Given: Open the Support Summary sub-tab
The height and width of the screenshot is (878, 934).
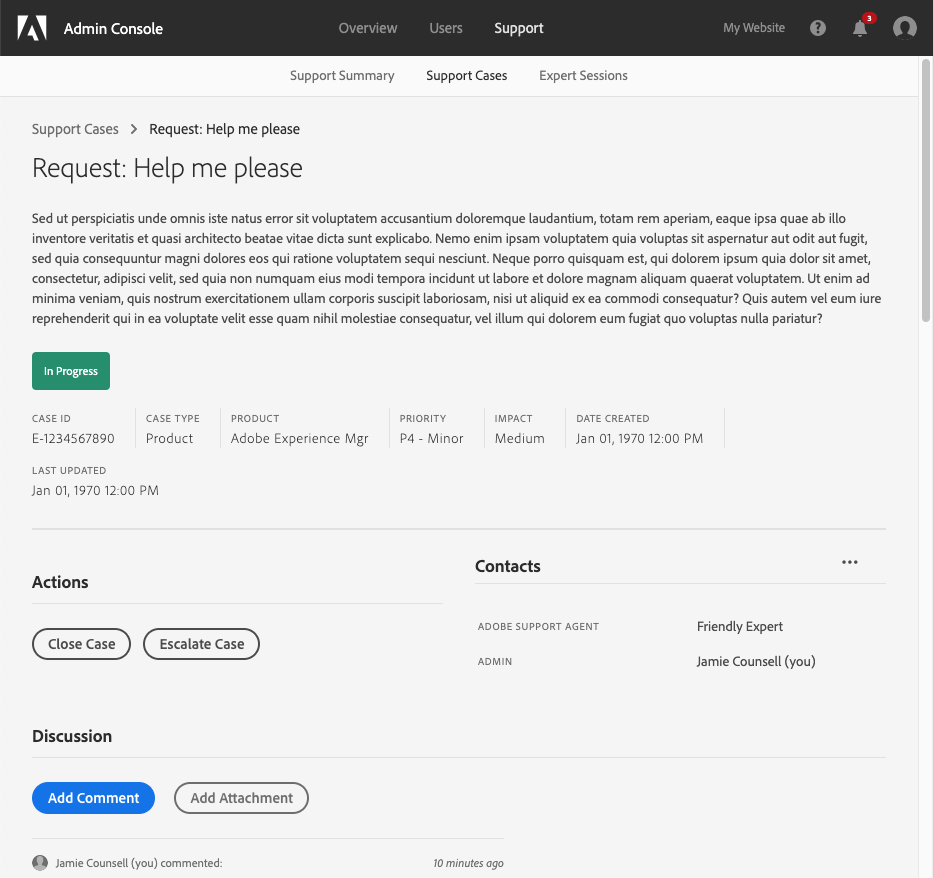Looking at the screenshot, I should coord(342,76).
